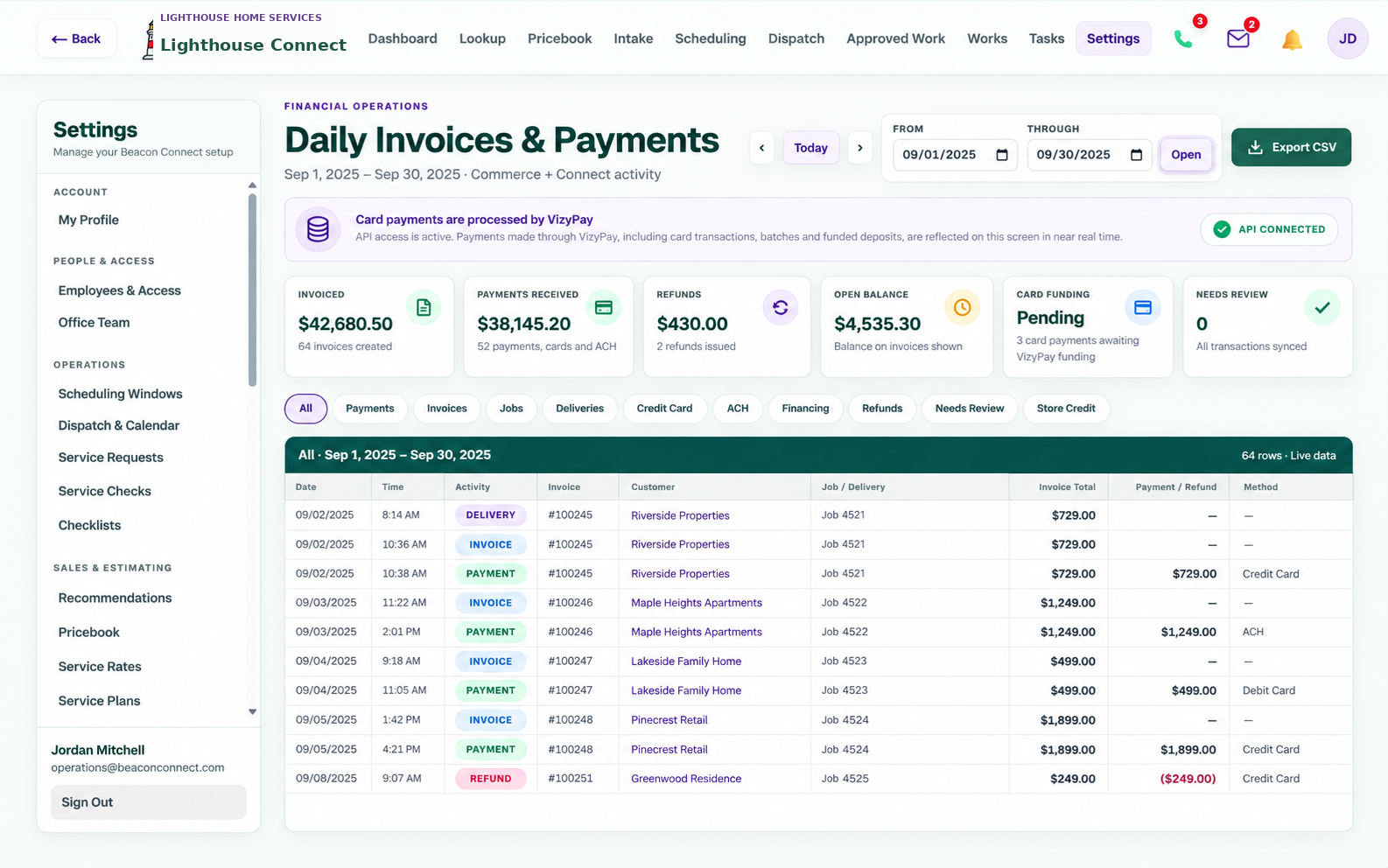Click the Export CSV button

[1291, 147]
